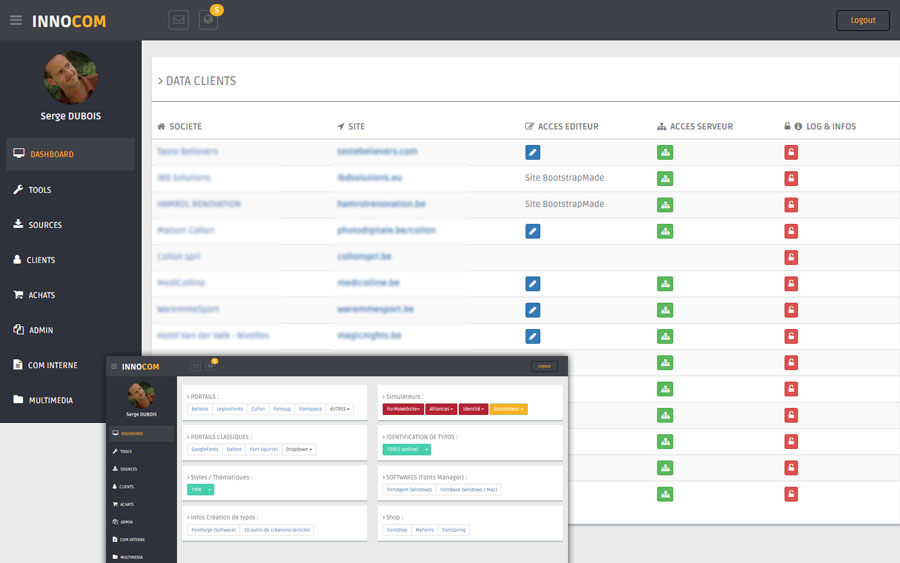Open MULTIMEDIA in the large left sidebar

[x=51, y=400]
